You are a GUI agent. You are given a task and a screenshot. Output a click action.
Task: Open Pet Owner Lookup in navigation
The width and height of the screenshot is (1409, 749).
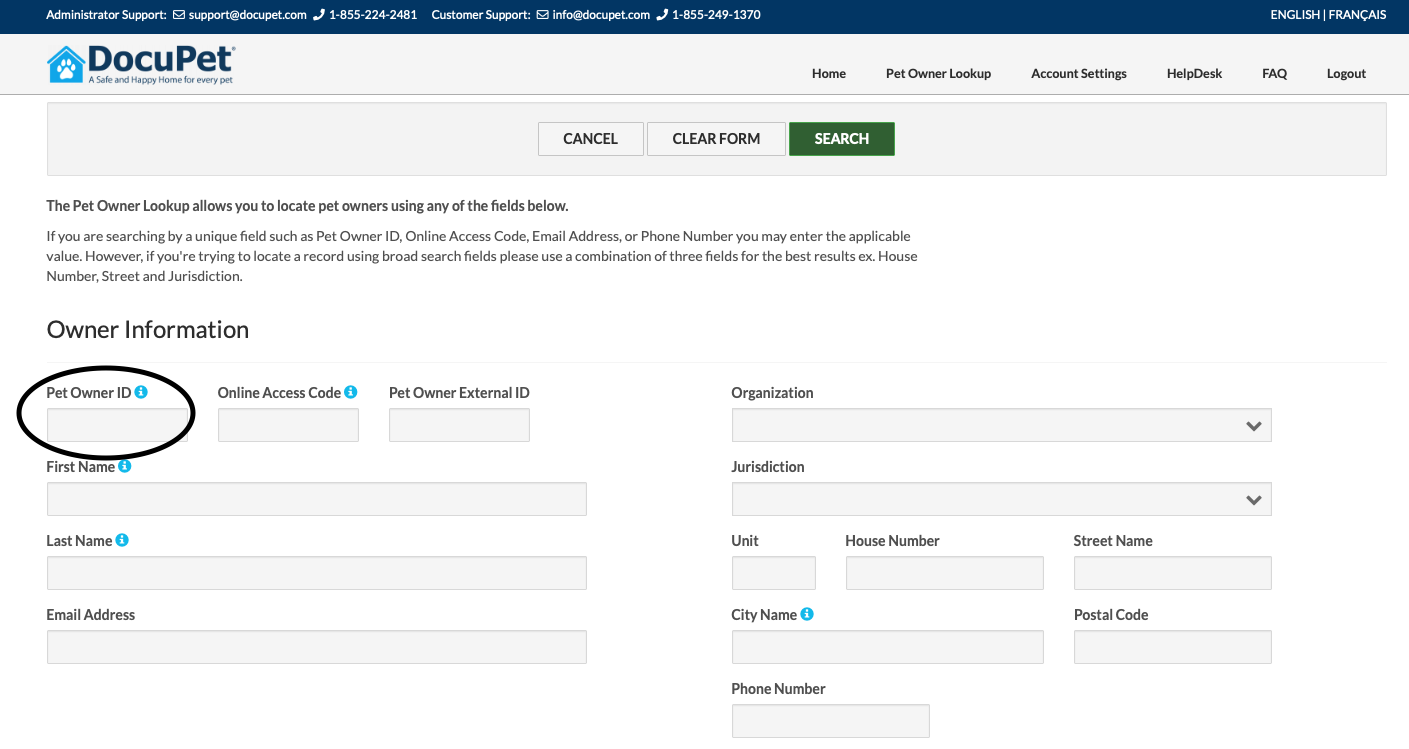[x=938, y=73]
